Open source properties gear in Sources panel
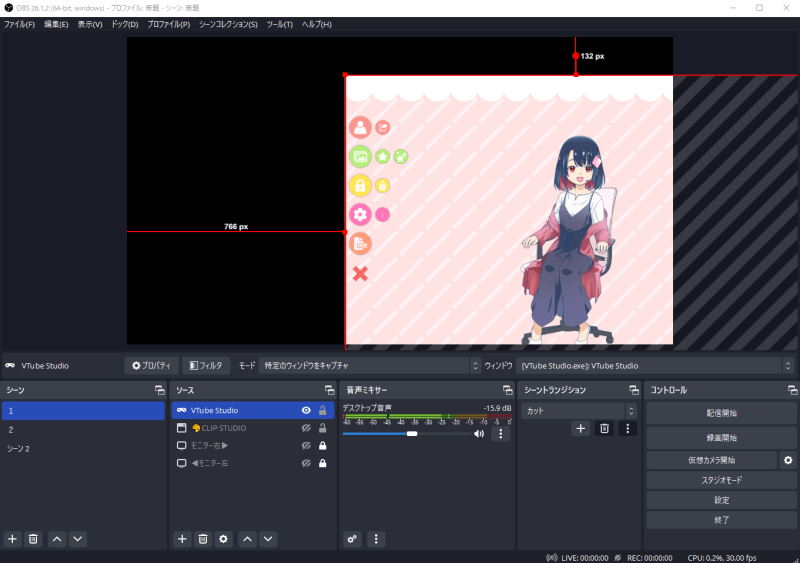The height and width of the screenshot is (563, 800). 223,539
